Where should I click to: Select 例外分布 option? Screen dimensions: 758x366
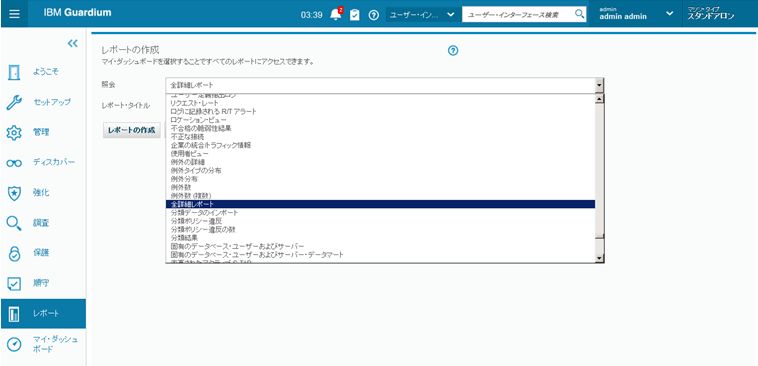[380, 179]
